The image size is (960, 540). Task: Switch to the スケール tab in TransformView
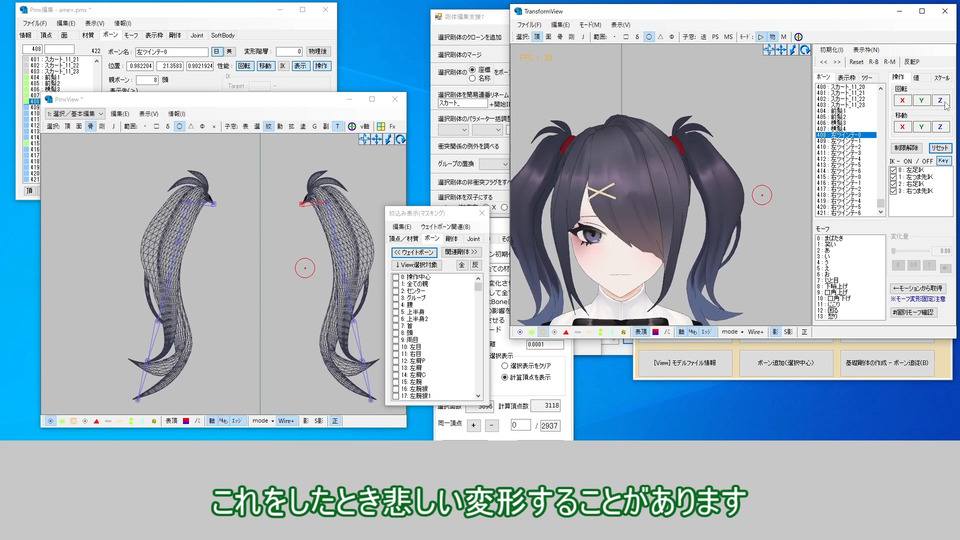(941, 78)
